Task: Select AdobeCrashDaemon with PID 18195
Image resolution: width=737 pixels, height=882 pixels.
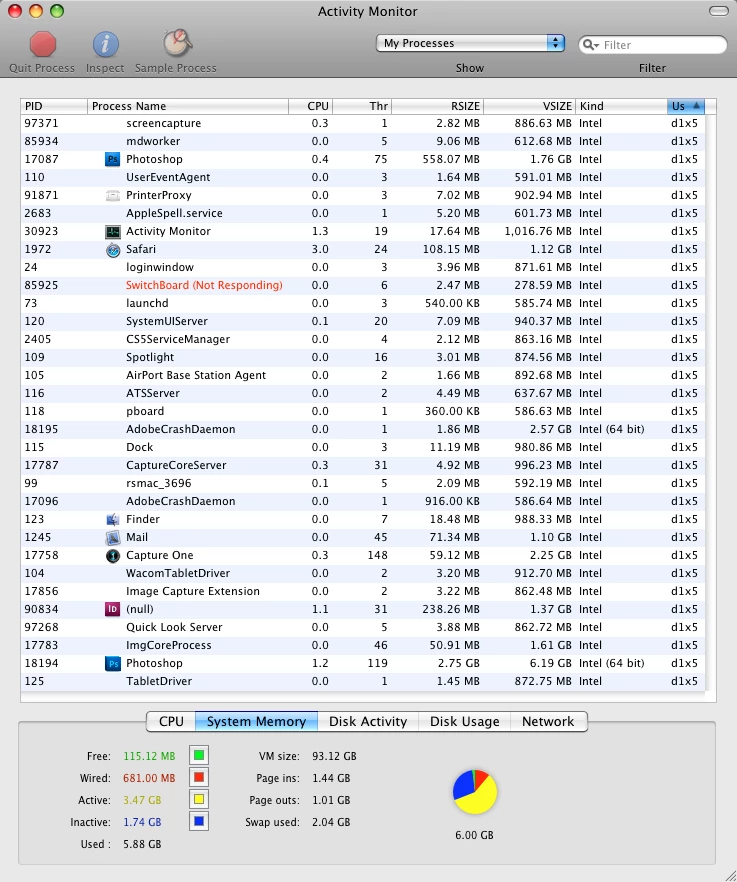Action: coord(363,429)
